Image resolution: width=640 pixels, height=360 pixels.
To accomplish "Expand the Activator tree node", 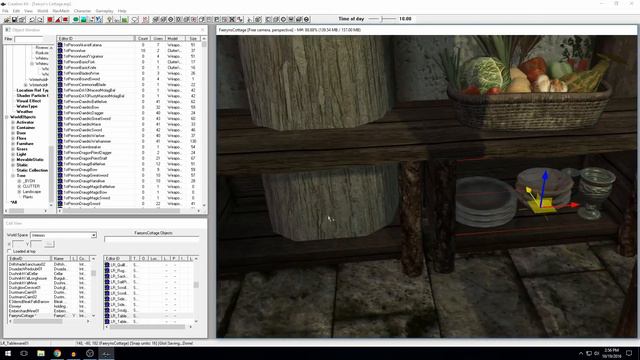I will click(x=13, y=122).
